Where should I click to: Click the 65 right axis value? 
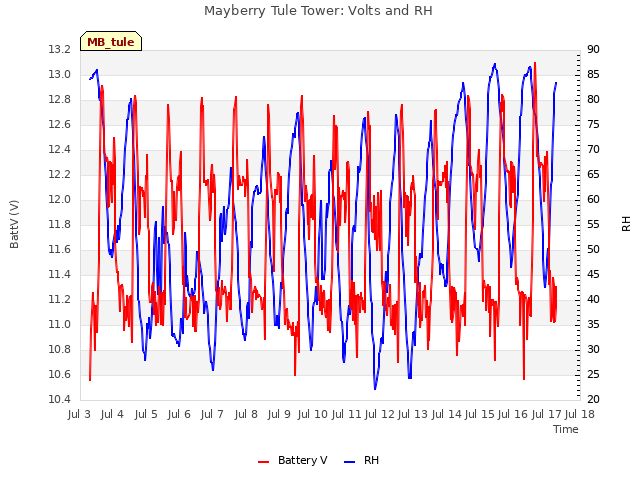click(593, 174)
